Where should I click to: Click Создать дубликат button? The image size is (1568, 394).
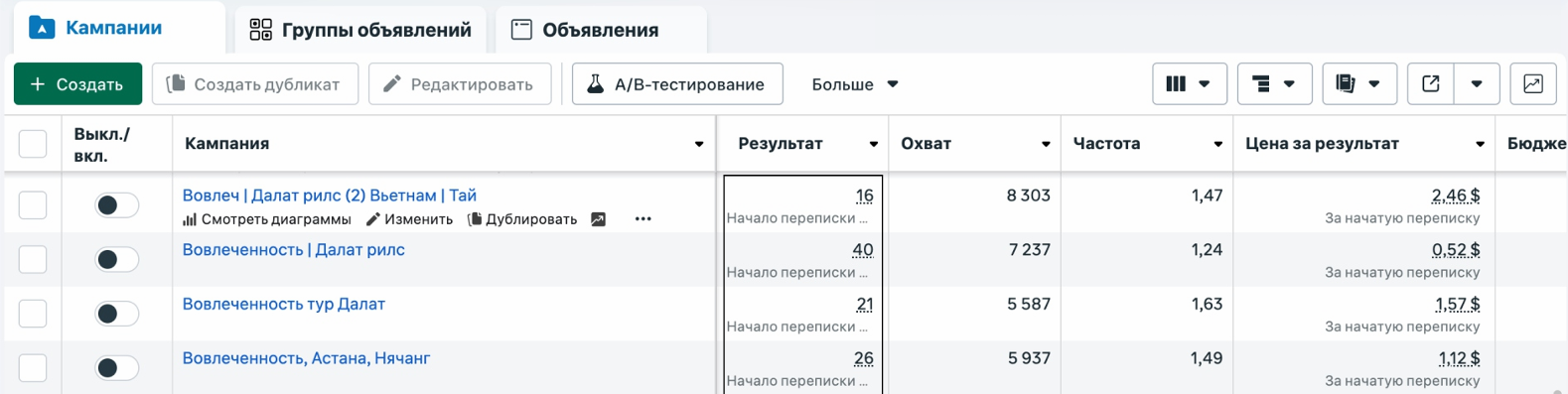(x=254, y=84)
